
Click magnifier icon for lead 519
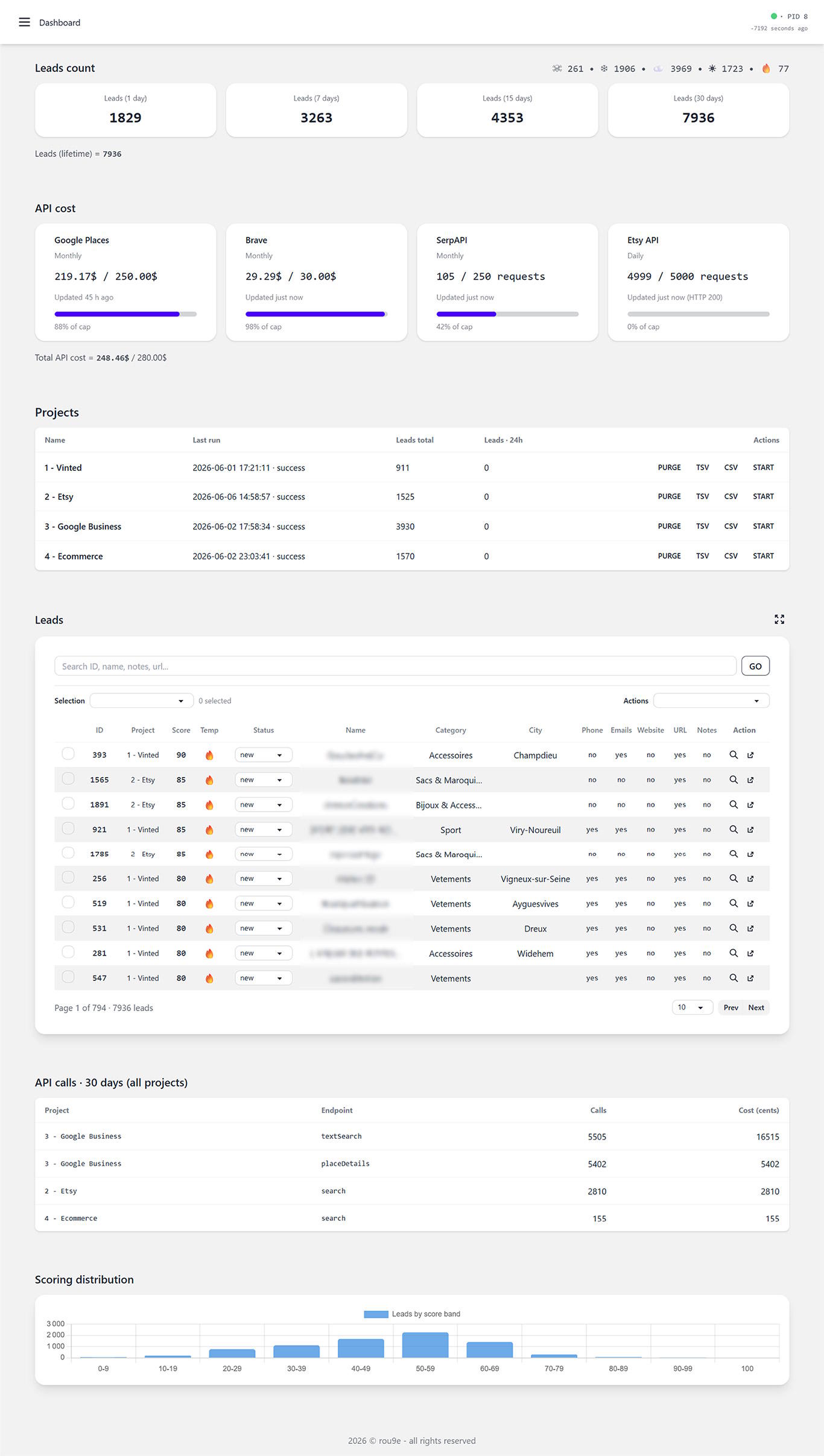(x=734, y=903)
